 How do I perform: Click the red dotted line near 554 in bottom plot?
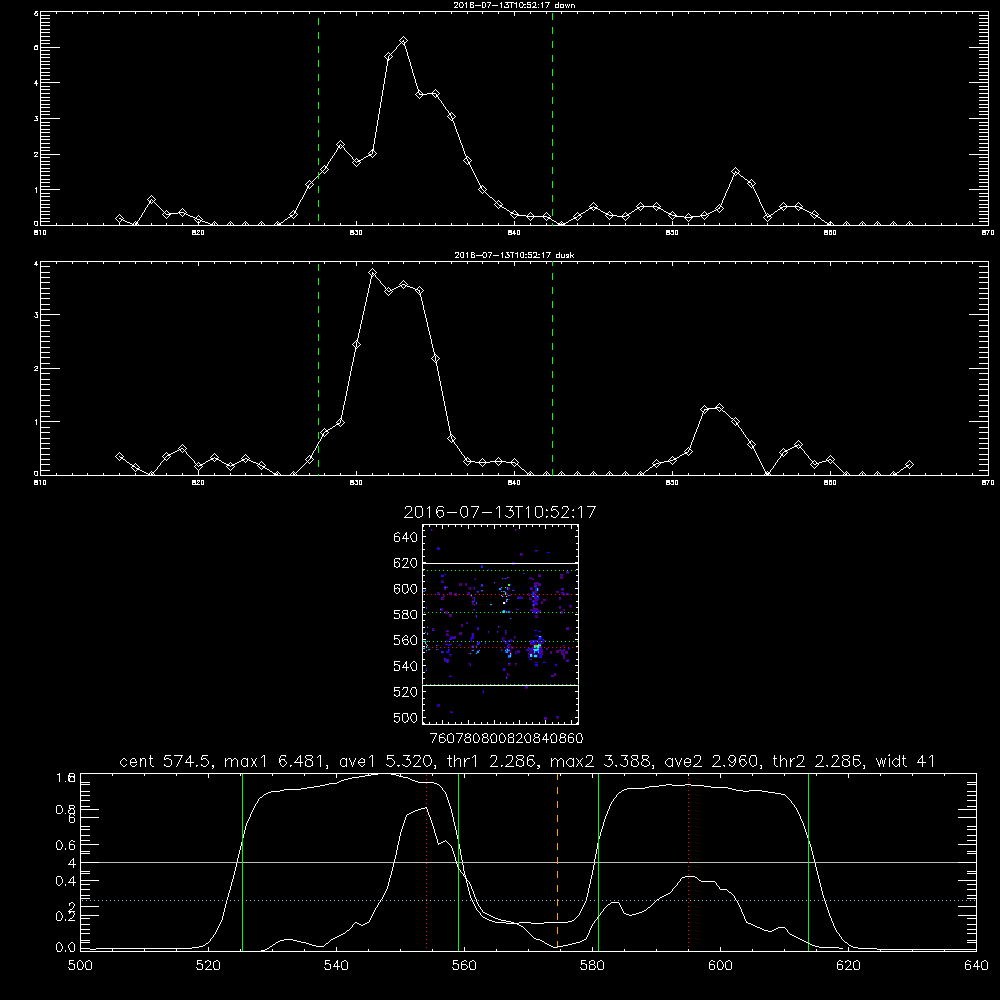point(427,862)
